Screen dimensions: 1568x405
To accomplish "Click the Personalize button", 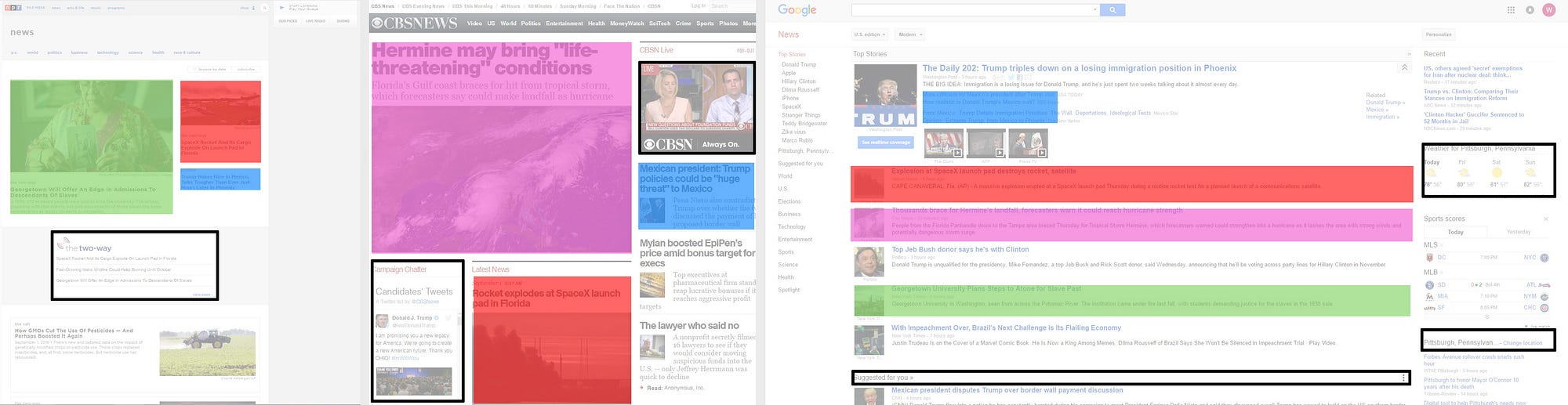I will [x=1439, y=34].
